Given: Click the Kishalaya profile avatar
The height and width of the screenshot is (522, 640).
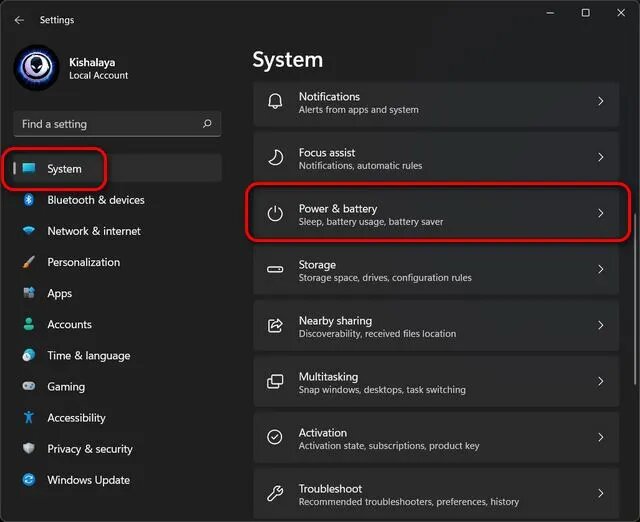Looking at the screenshot, I should 36,67.
